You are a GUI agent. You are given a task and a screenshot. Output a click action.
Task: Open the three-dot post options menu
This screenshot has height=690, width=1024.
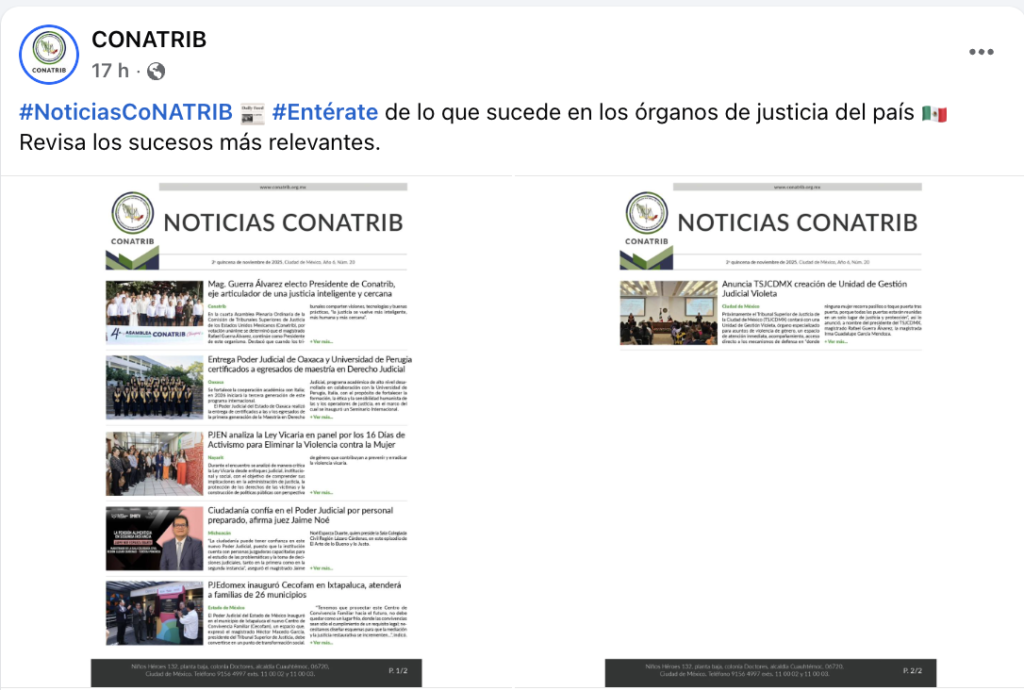click(982, 53)
